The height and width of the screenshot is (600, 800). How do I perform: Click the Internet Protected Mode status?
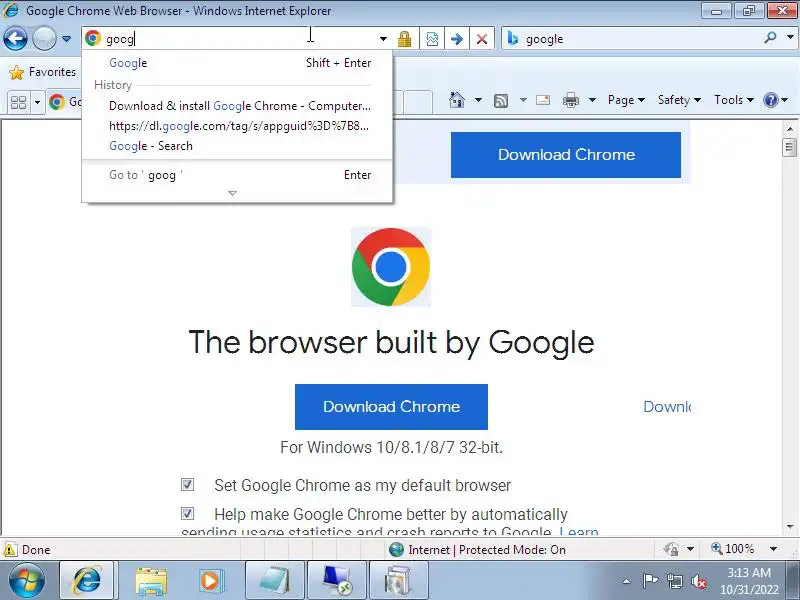pyautogui.click(x=477, y=549)
